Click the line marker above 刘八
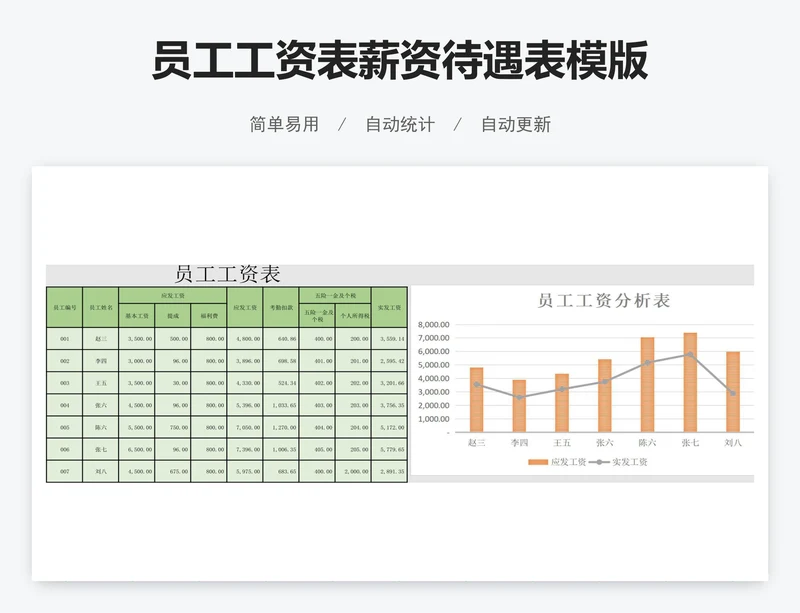 pos(733,393)
